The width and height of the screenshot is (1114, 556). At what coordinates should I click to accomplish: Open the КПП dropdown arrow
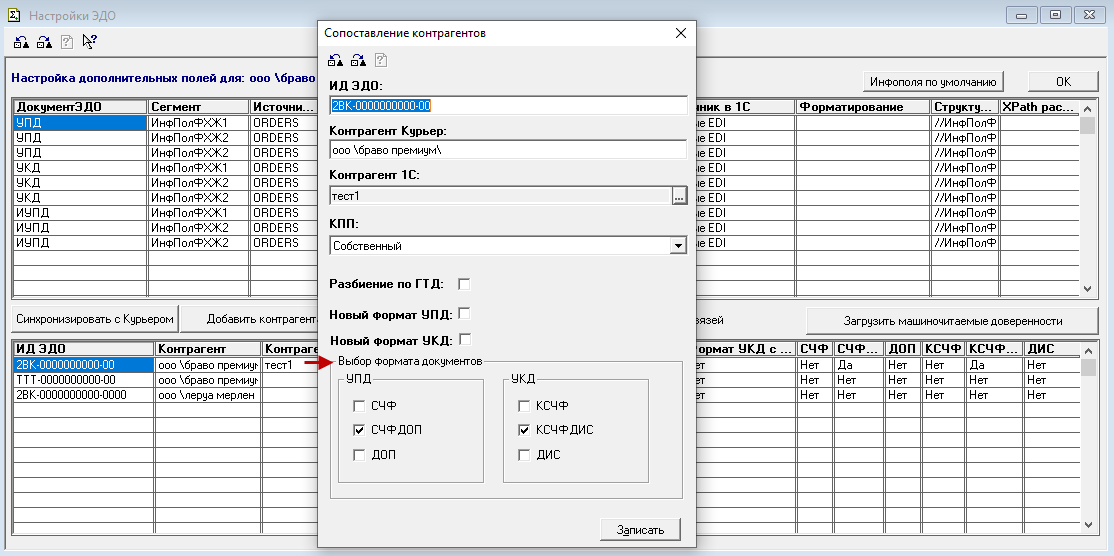[x=678, y=246]
